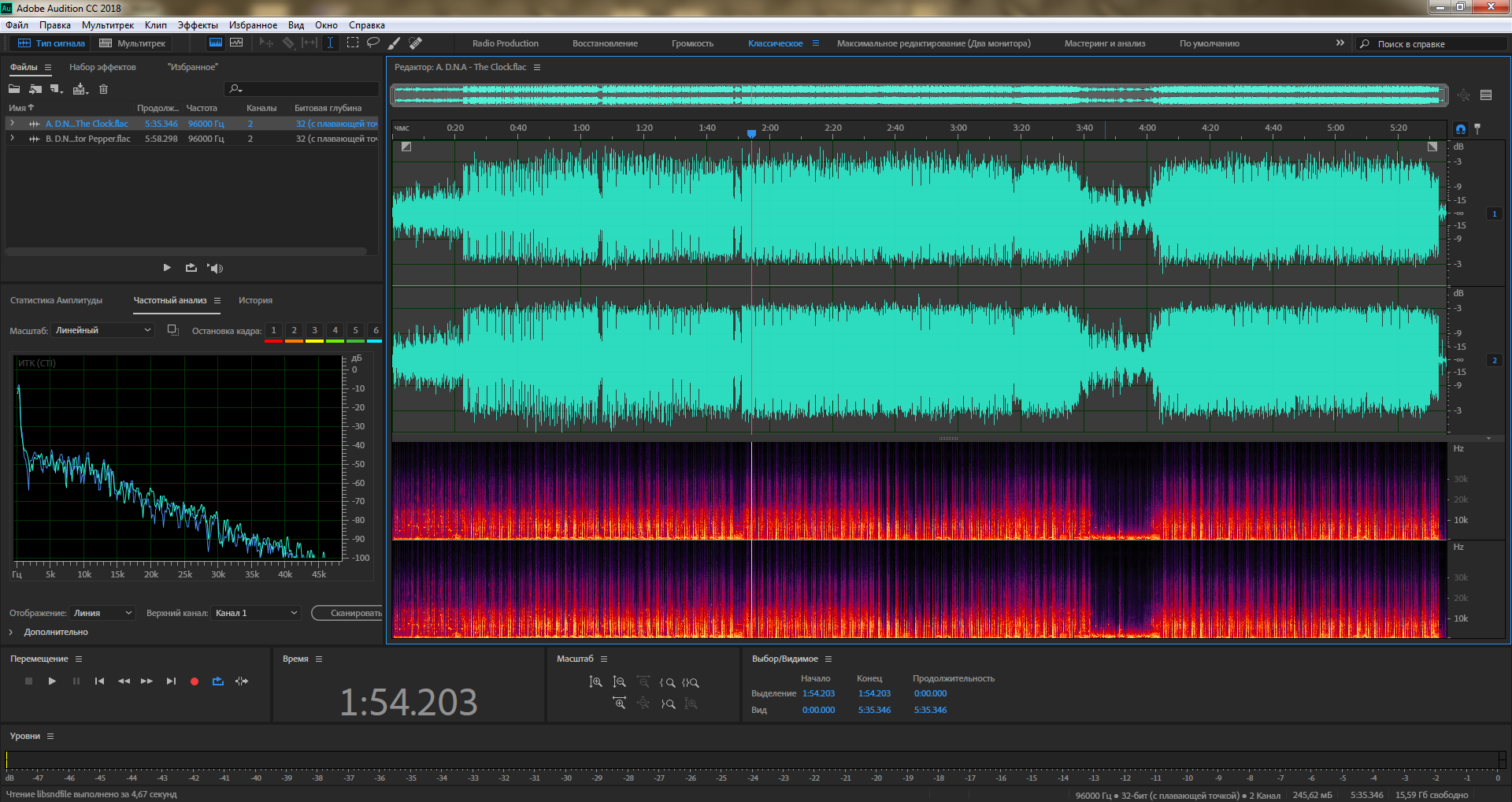Switch to 'Мультитрек' view button
This screenshot has height=802, width=1512.
(x=132, y=43)
